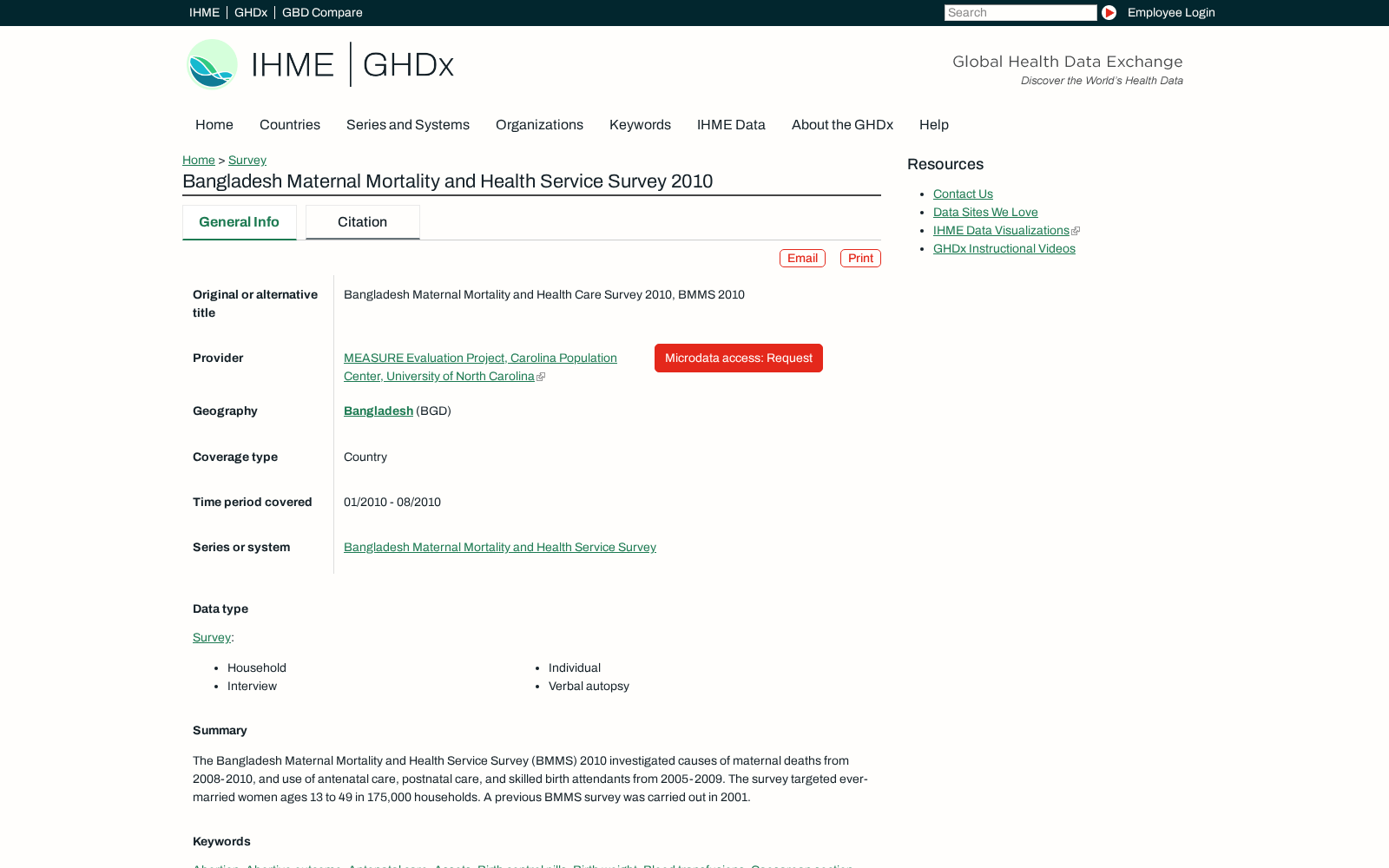Image resolution: width=1389 pixels, height=868 pixels.
Task: Open IHME link in top bar
Action: (204, 12)
